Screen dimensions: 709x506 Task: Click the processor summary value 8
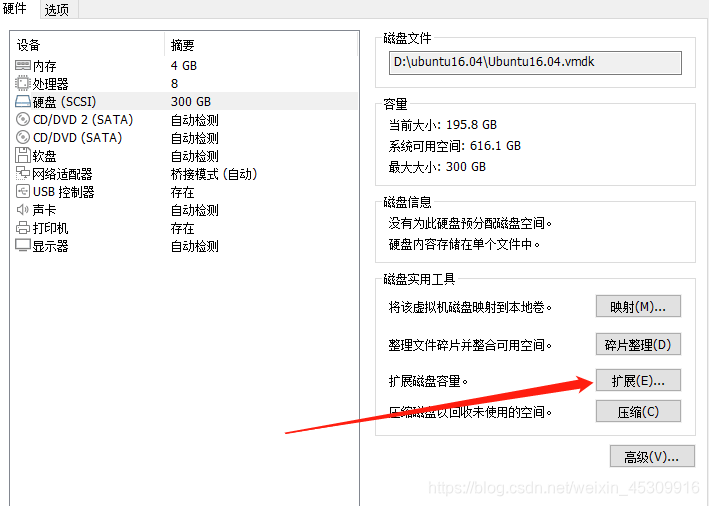[175, 84]
